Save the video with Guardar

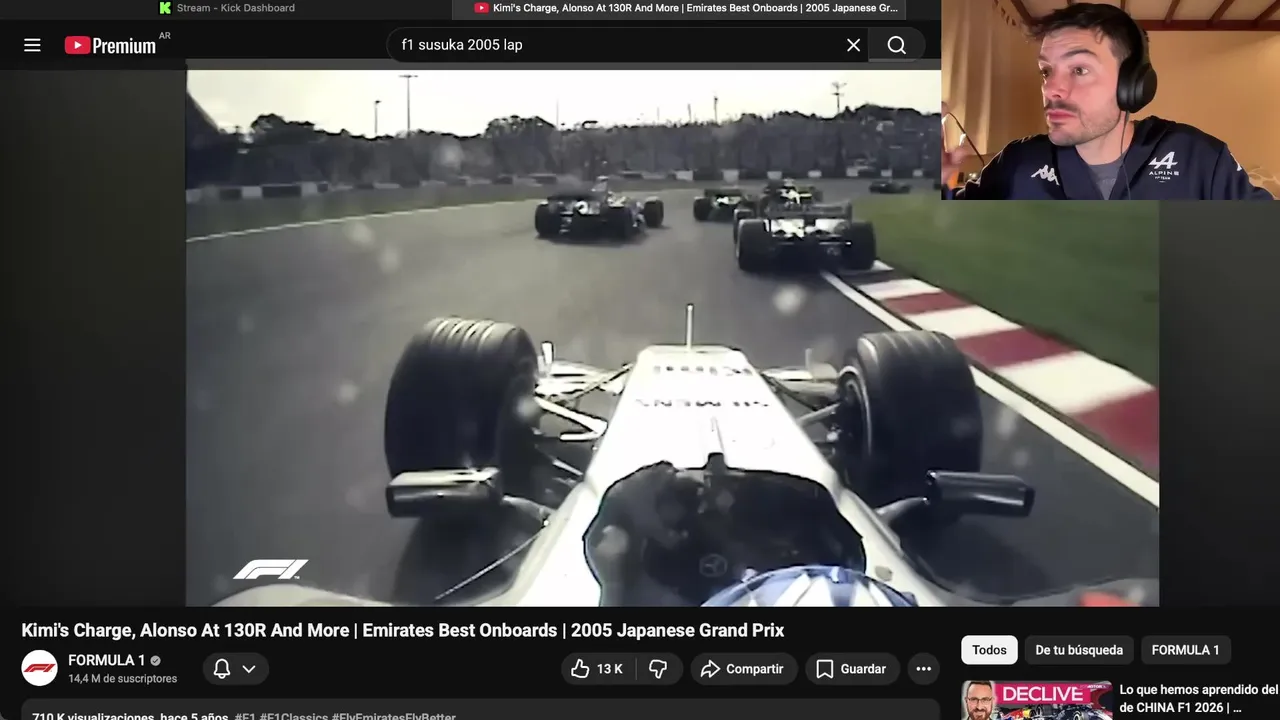(x=851, y=669)
